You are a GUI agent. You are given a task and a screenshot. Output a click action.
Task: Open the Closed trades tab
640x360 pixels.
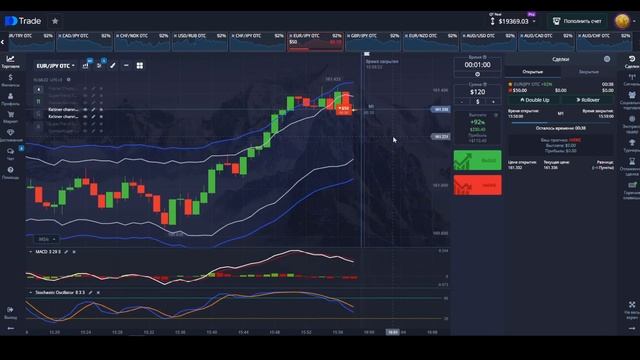coord(589,72)
